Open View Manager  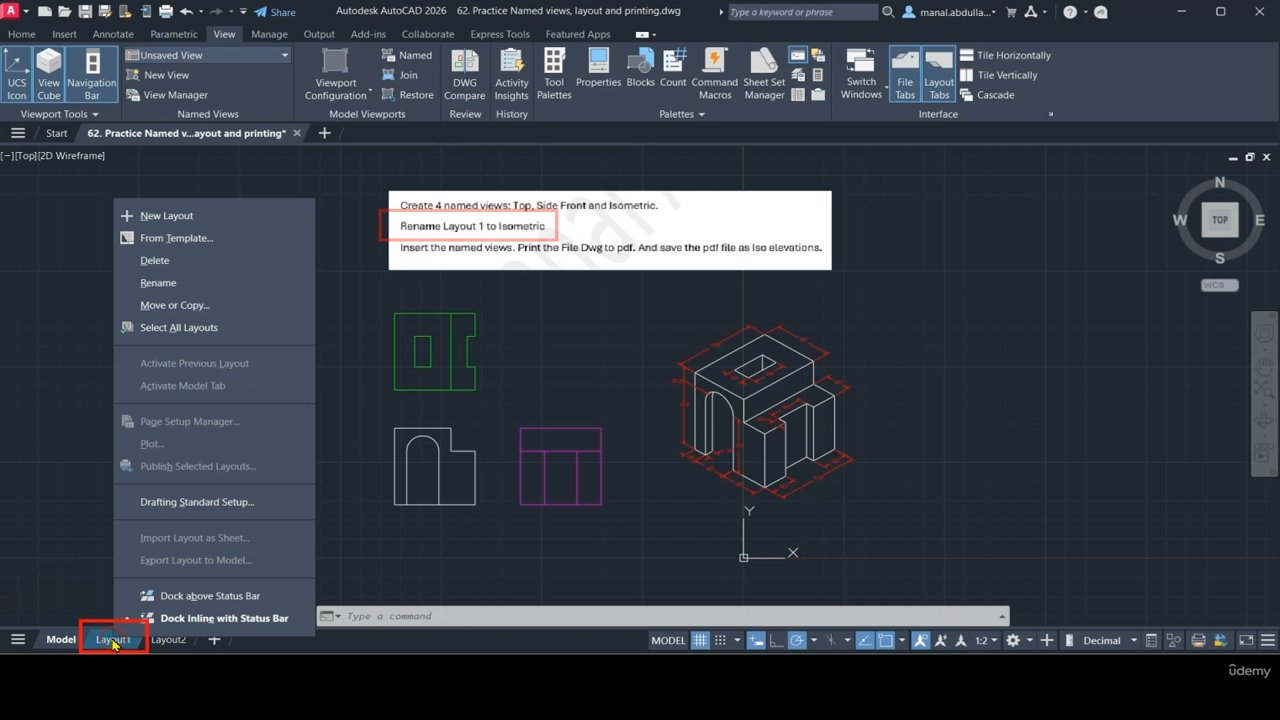[x=175, y=95]
